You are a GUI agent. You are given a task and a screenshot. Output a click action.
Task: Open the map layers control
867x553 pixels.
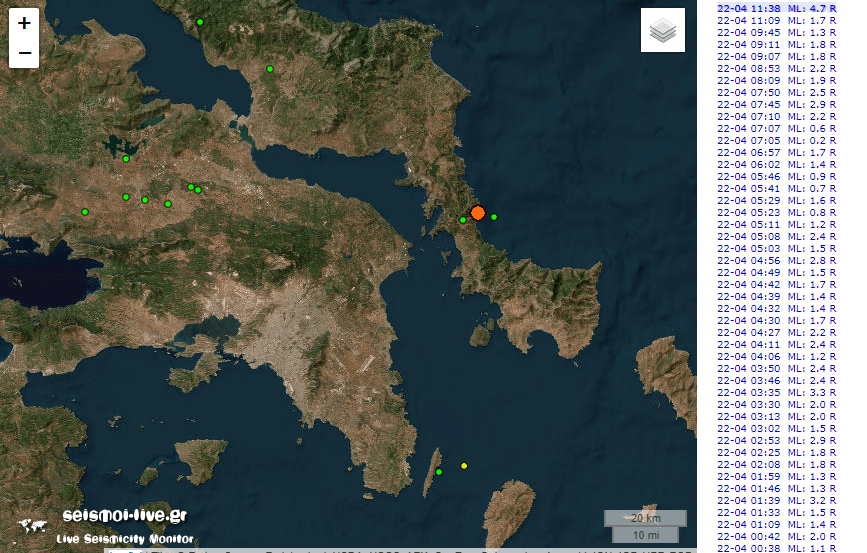click(662, 31)
